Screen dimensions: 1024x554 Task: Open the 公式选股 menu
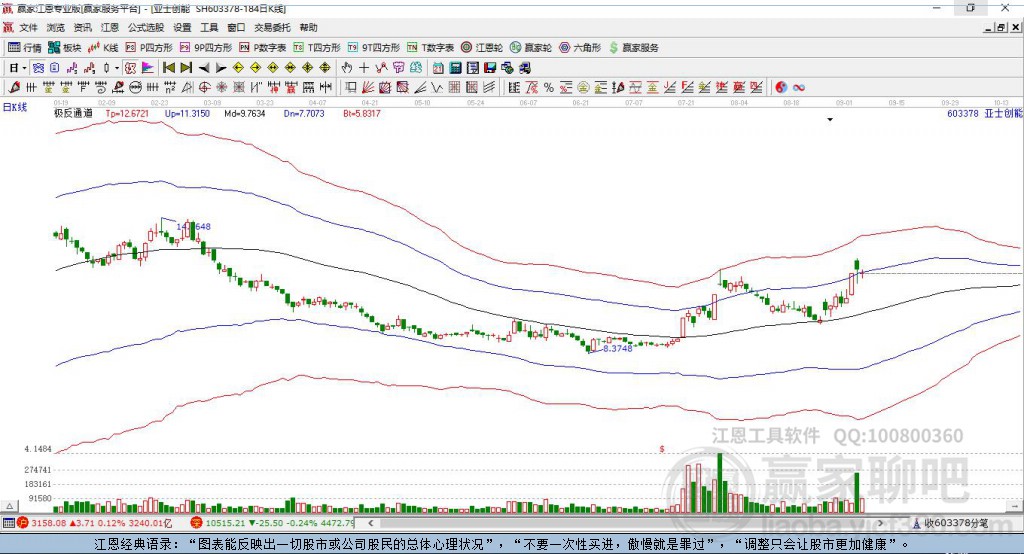click(x=146, y=27)
